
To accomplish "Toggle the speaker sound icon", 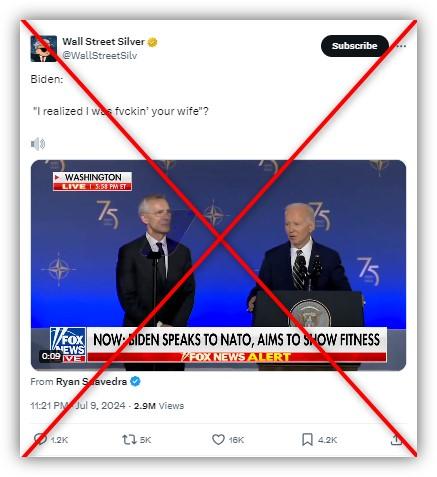I will [38, 144].
